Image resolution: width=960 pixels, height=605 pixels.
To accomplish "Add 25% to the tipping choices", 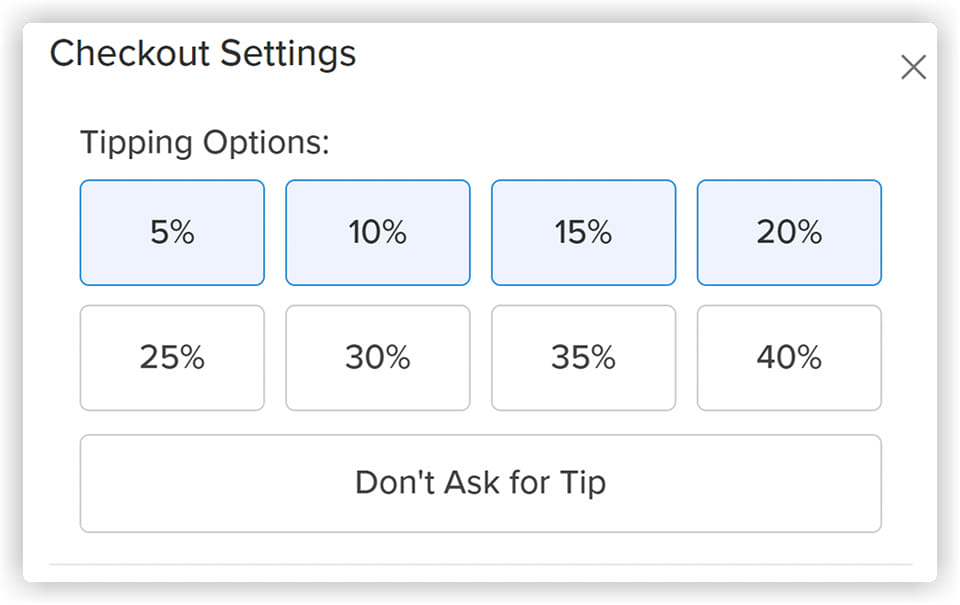I will (172, 358).
